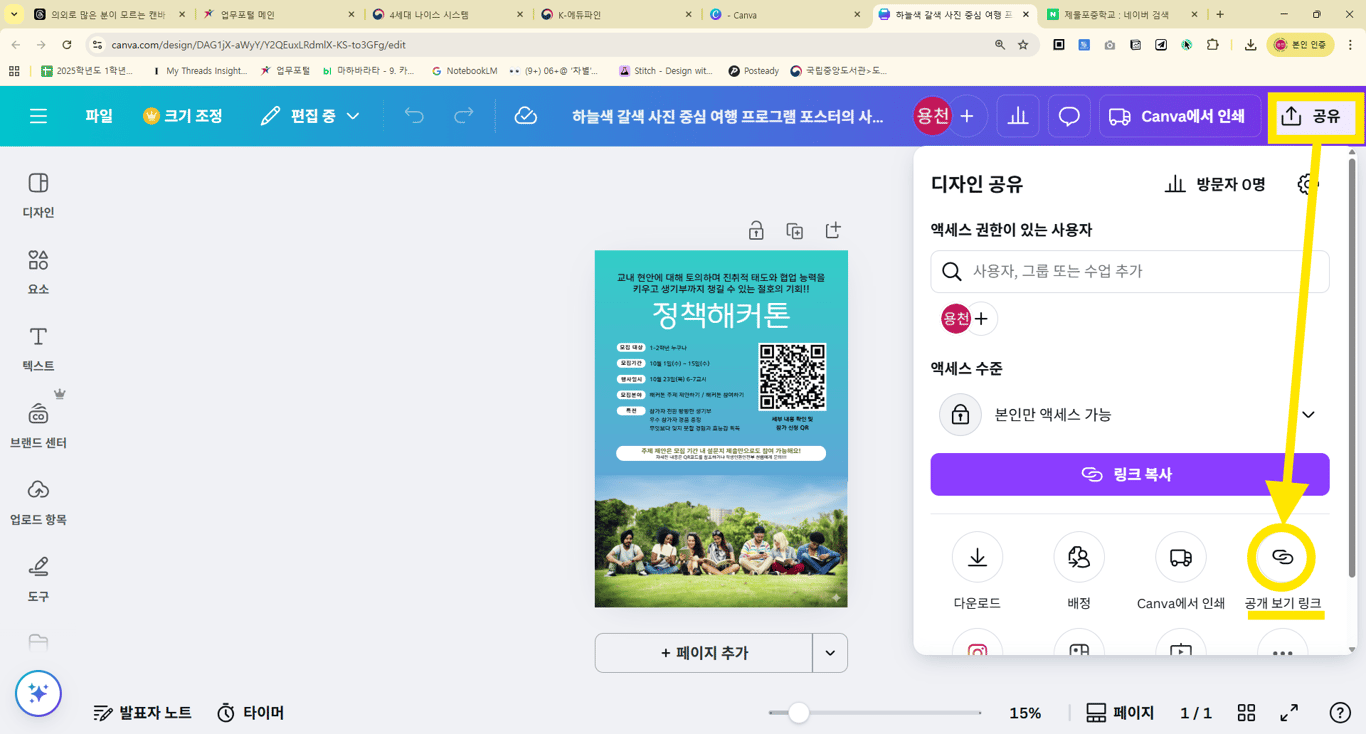Viewport: 1366px width, 734px height.
Task: Go back in browser history
Action: tap(15, 45)
